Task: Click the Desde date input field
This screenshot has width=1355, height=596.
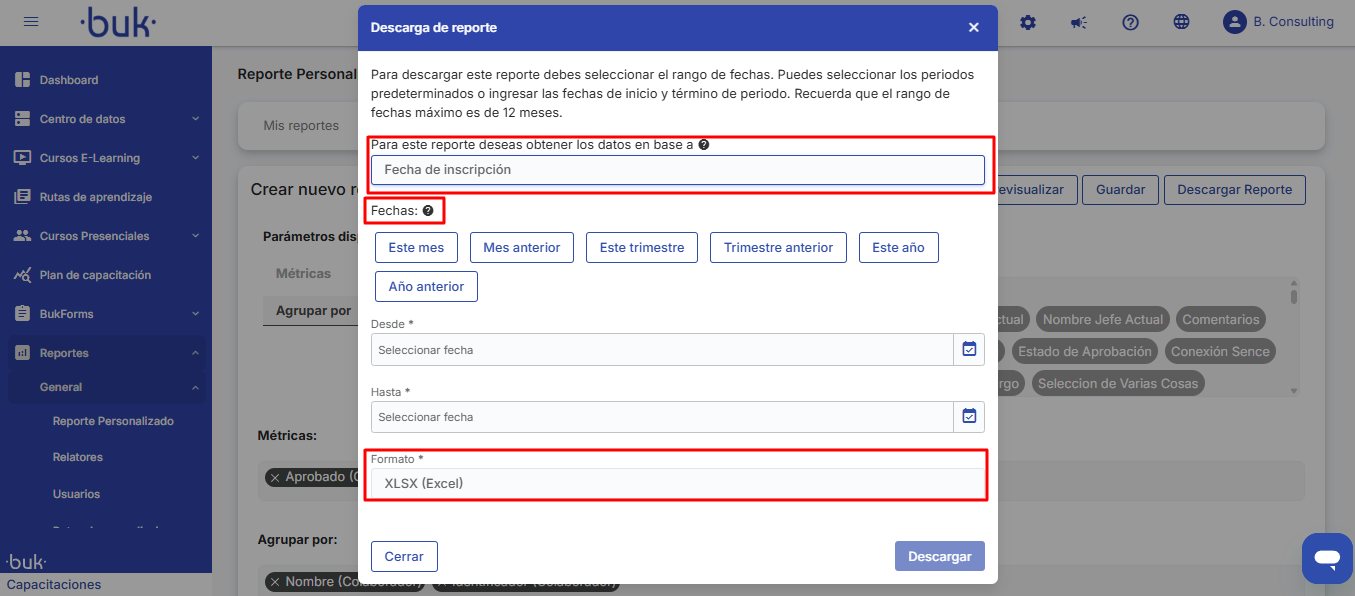Action: coord(661,350)
